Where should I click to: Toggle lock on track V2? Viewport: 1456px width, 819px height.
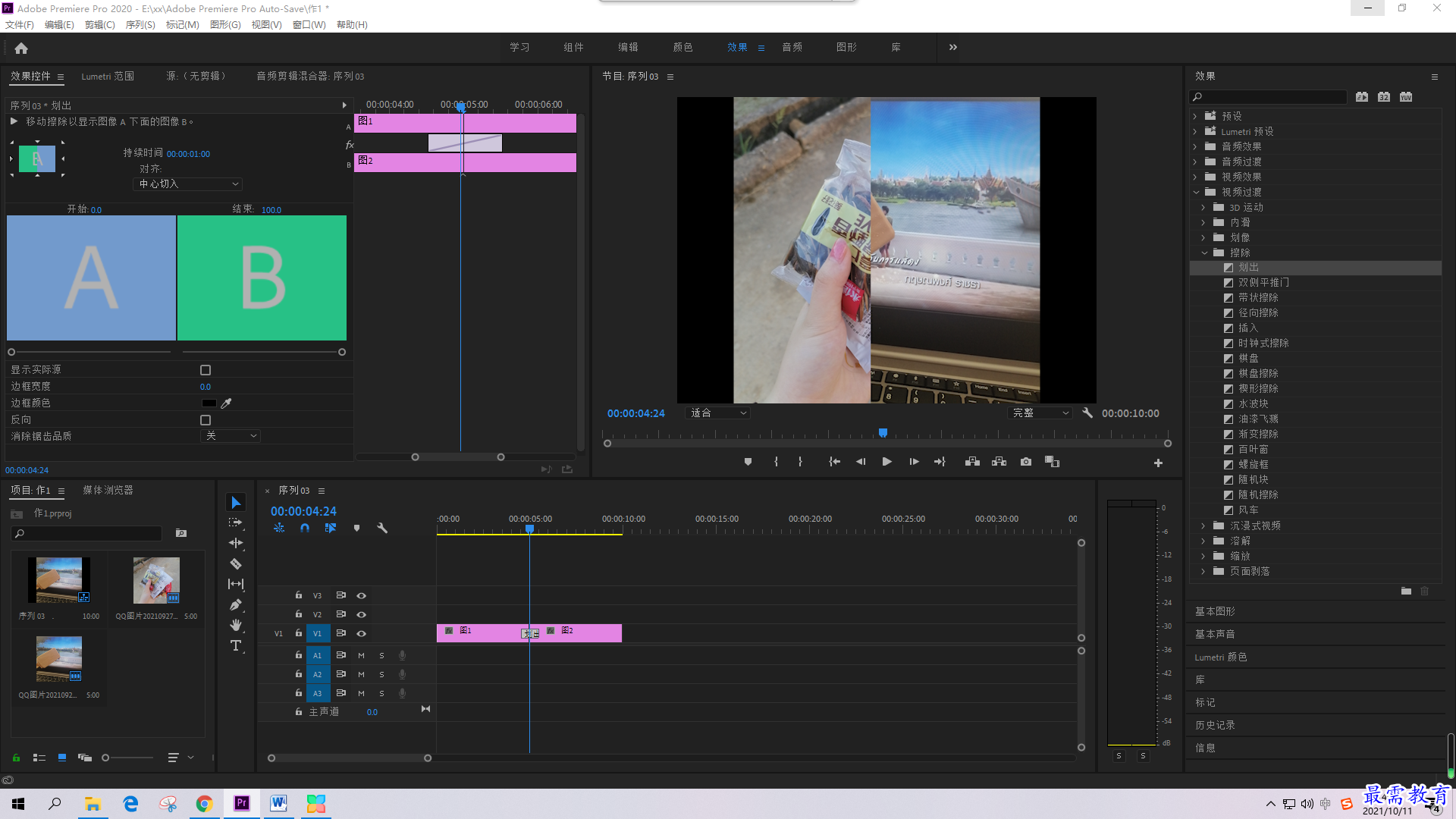pyautogui.click(x=299, y=614)
